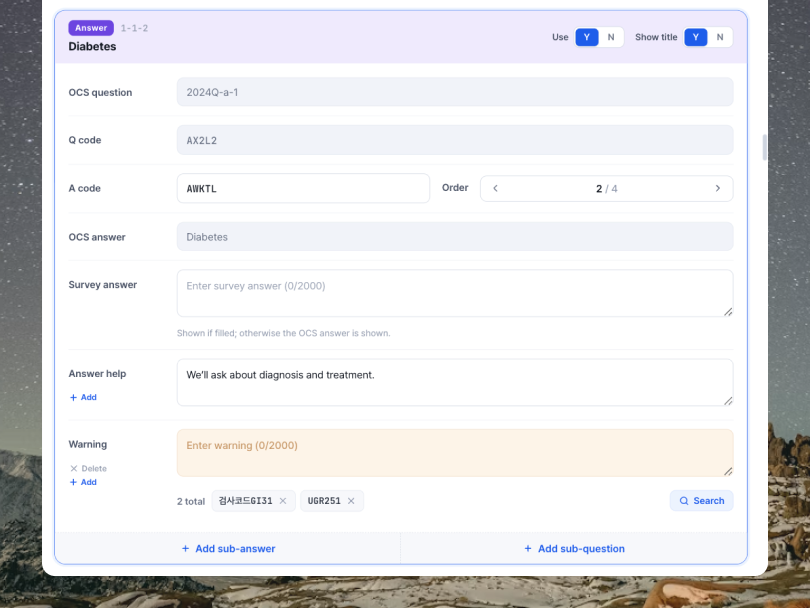The image size is (810, 608).
Task: Focus the Survey answer text area
Action: [455, 293]
